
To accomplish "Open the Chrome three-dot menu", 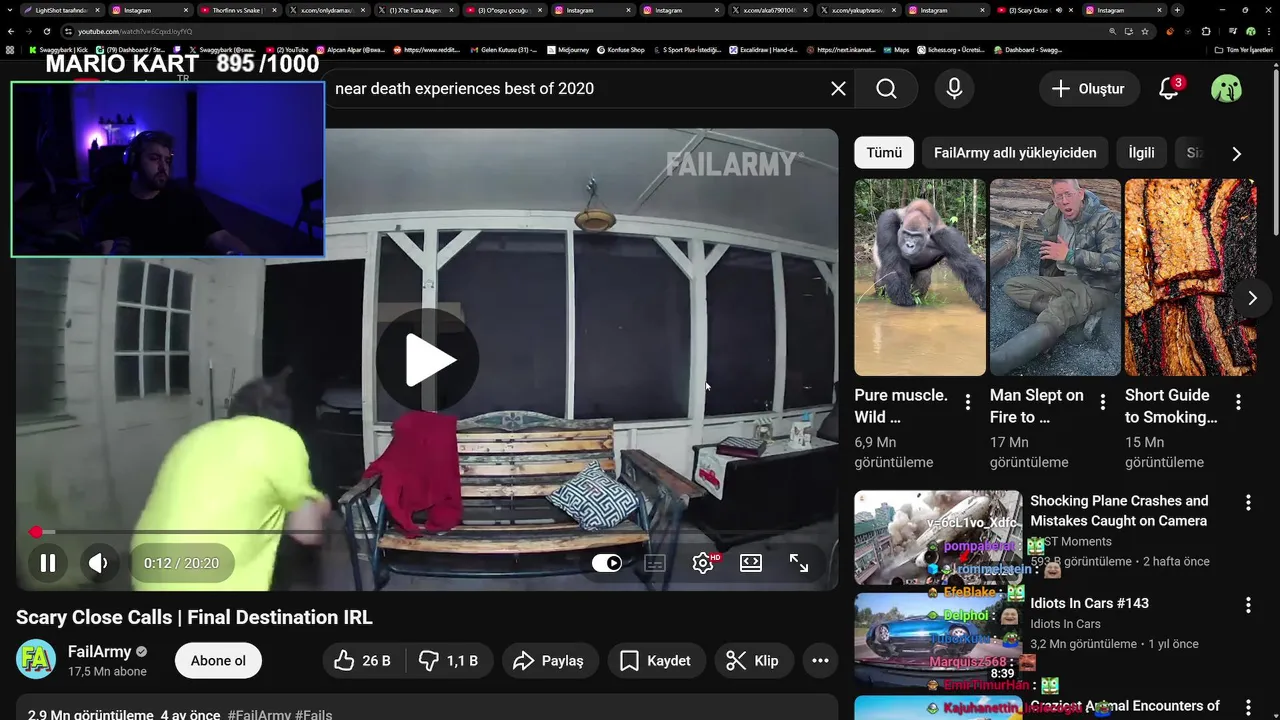I will pos(1269,31).
